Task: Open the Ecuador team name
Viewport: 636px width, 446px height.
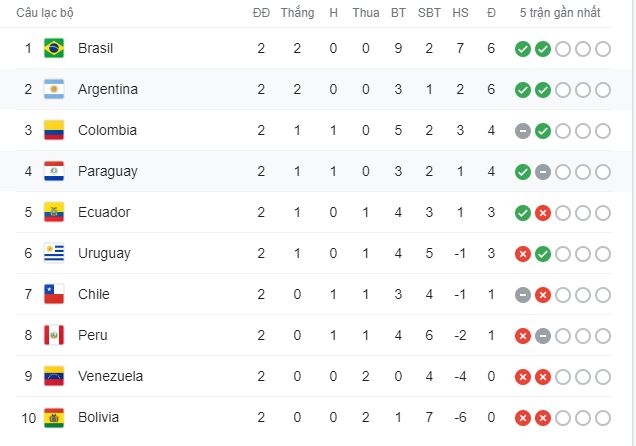Action: 104,212
